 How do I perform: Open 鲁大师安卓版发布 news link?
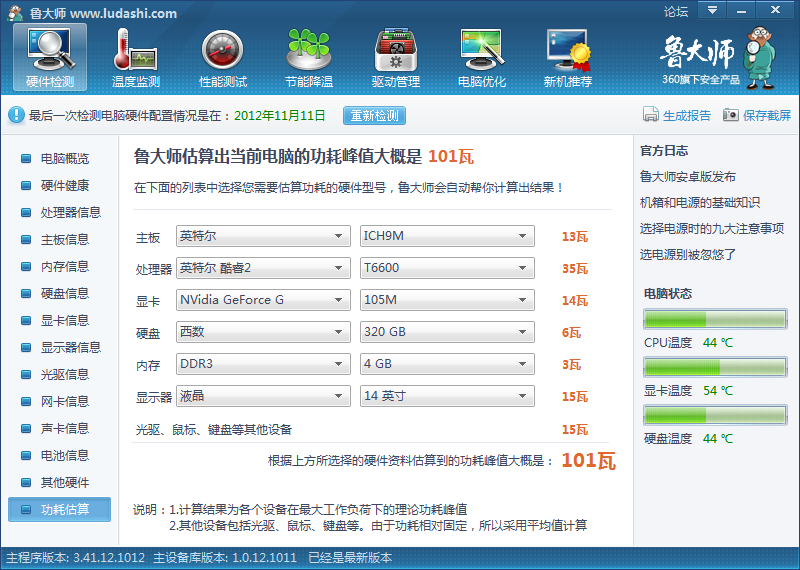(687, 177)
